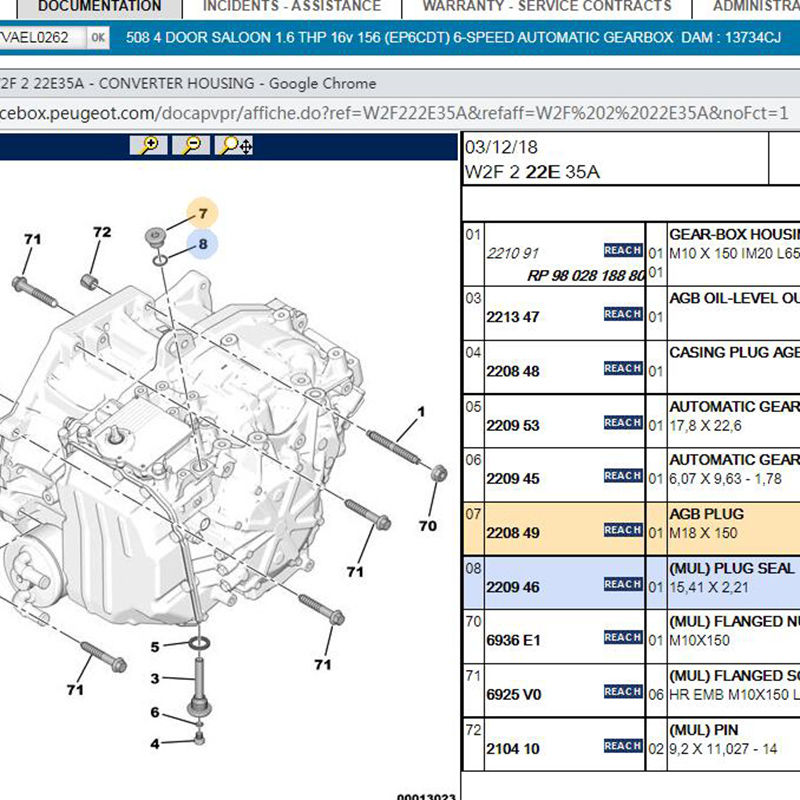This screenshot has width=800, height=800.
Task: Click part number 6925 V0
Action: (512, 693)
